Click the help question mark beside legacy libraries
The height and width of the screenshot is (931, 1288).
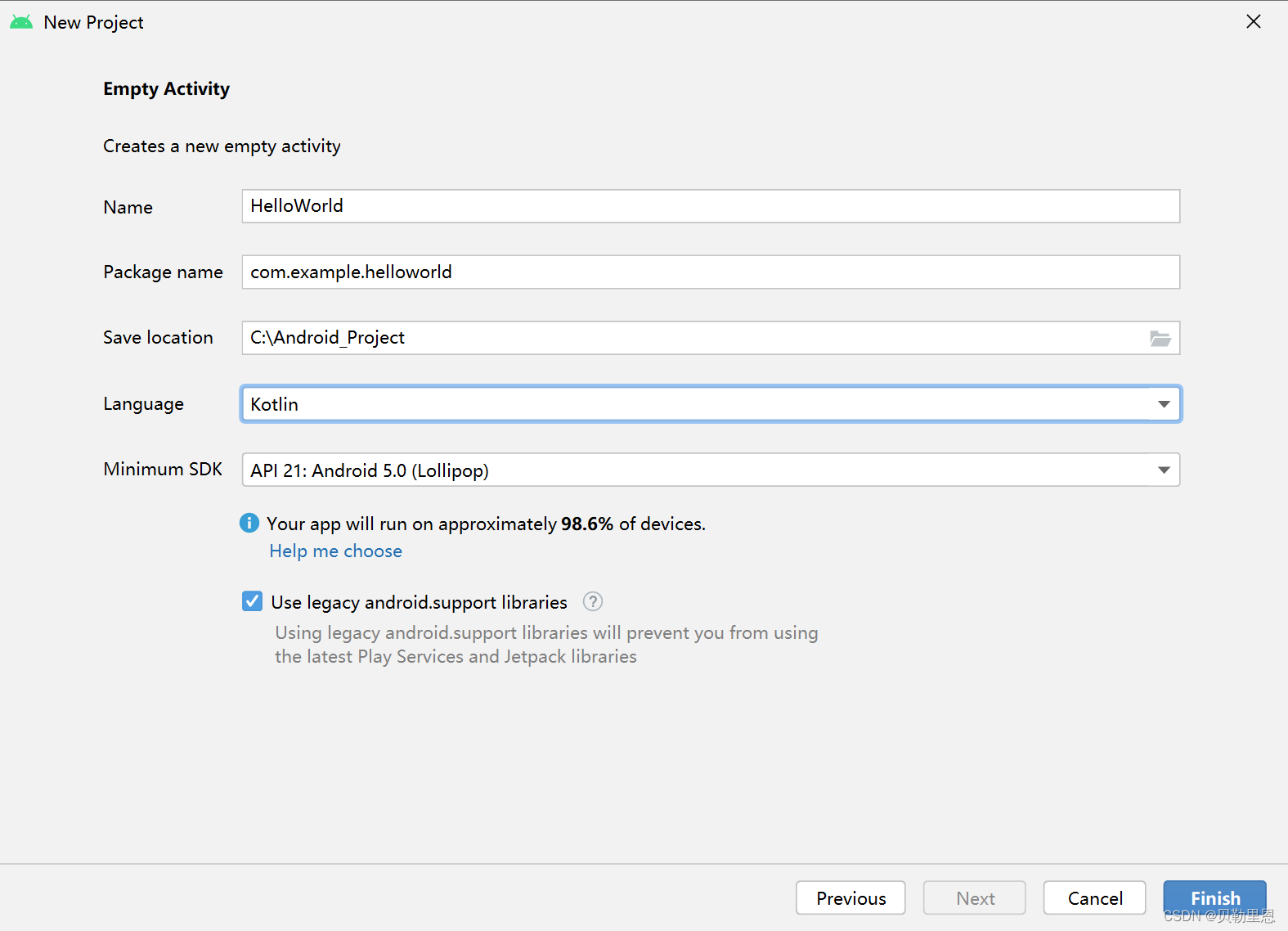(593, 602)
